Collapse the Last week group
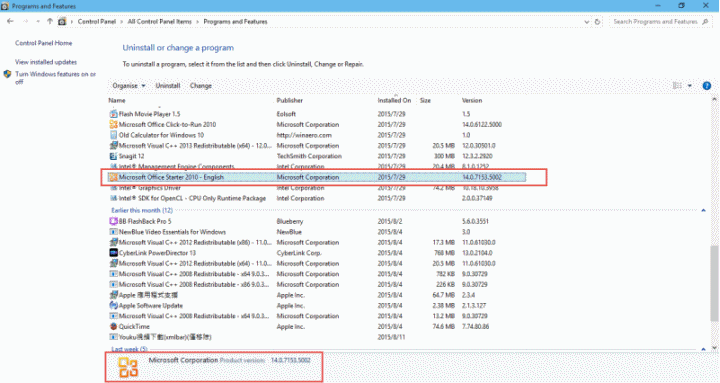 point(703,349)
